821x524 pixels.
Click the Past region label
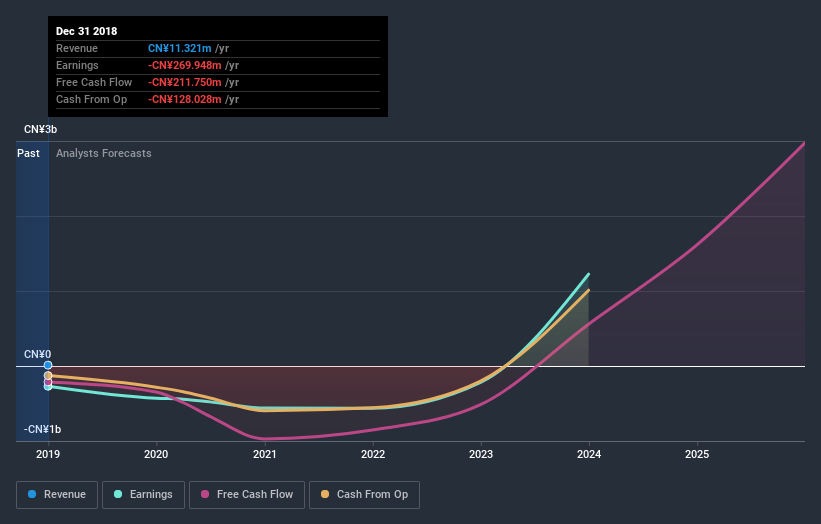pos(28,153)
